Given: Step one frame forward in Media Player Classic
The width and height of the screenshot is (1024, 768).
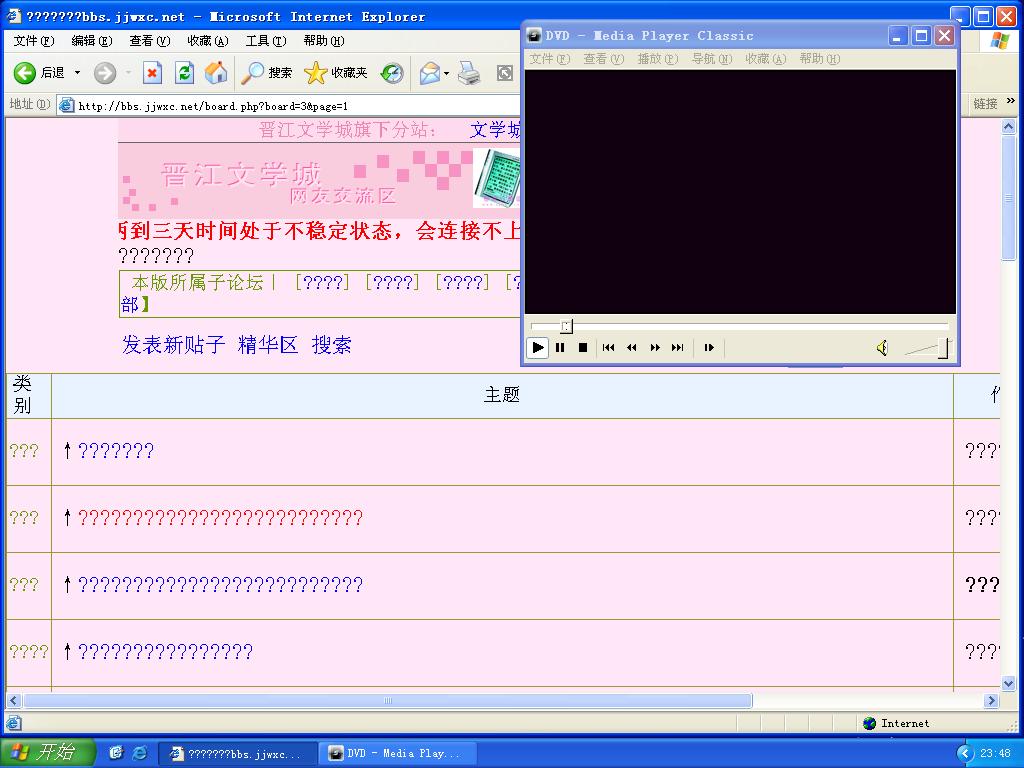Looking at the screenshot, I should tap(709, 347).
